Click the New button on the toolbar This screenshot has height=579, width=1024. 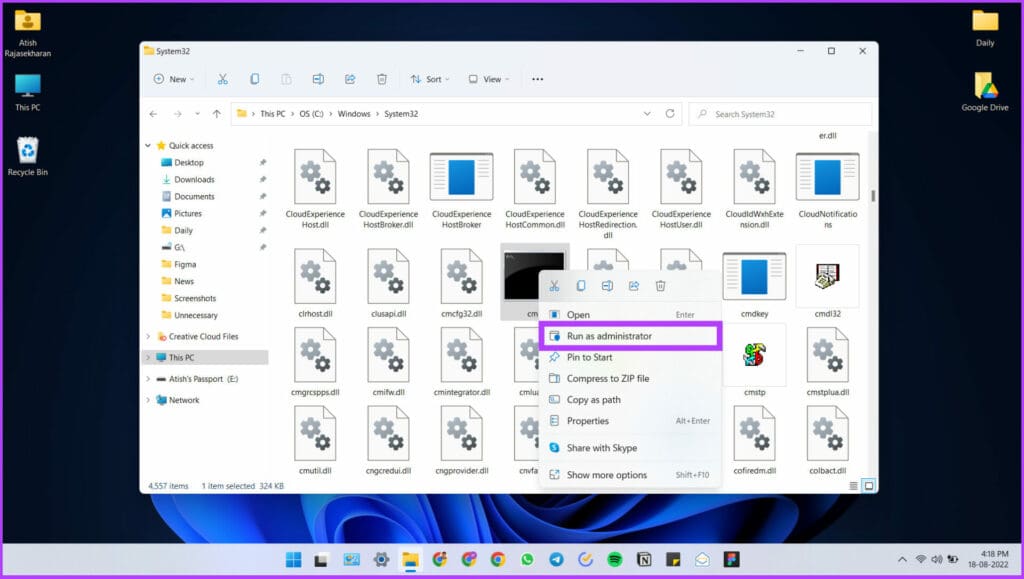pos(172,78)
